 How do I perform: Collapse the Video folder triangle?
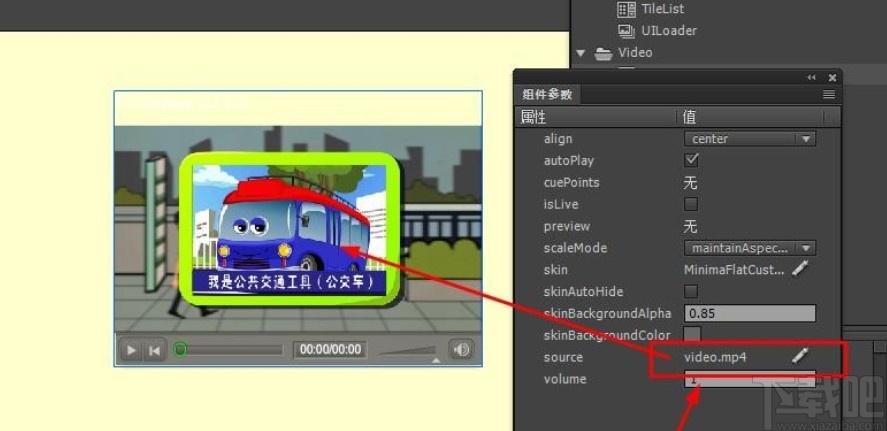[x=580, y=53]
